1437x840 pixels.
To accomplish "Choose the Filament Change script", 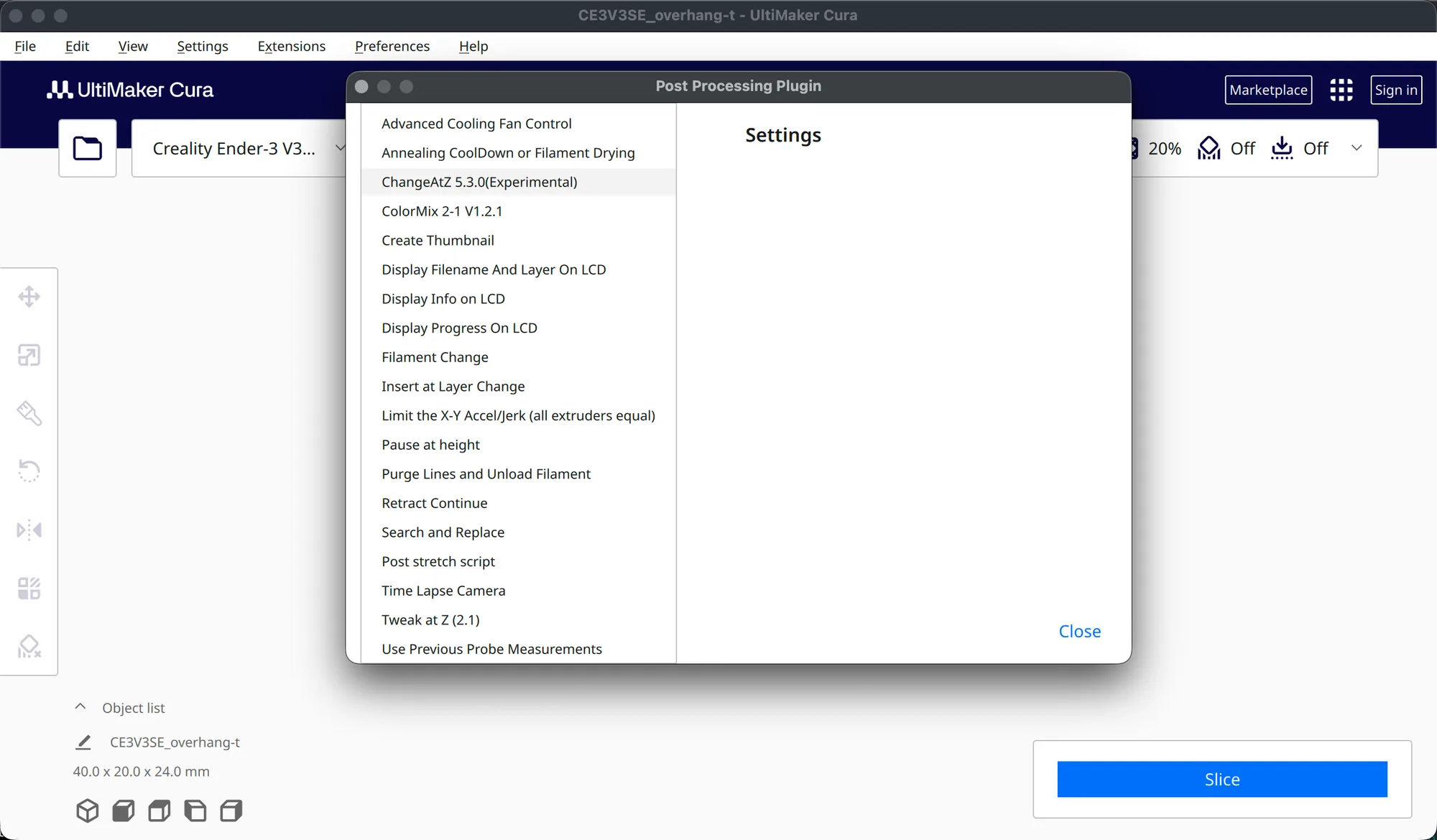I will [518, 357].
